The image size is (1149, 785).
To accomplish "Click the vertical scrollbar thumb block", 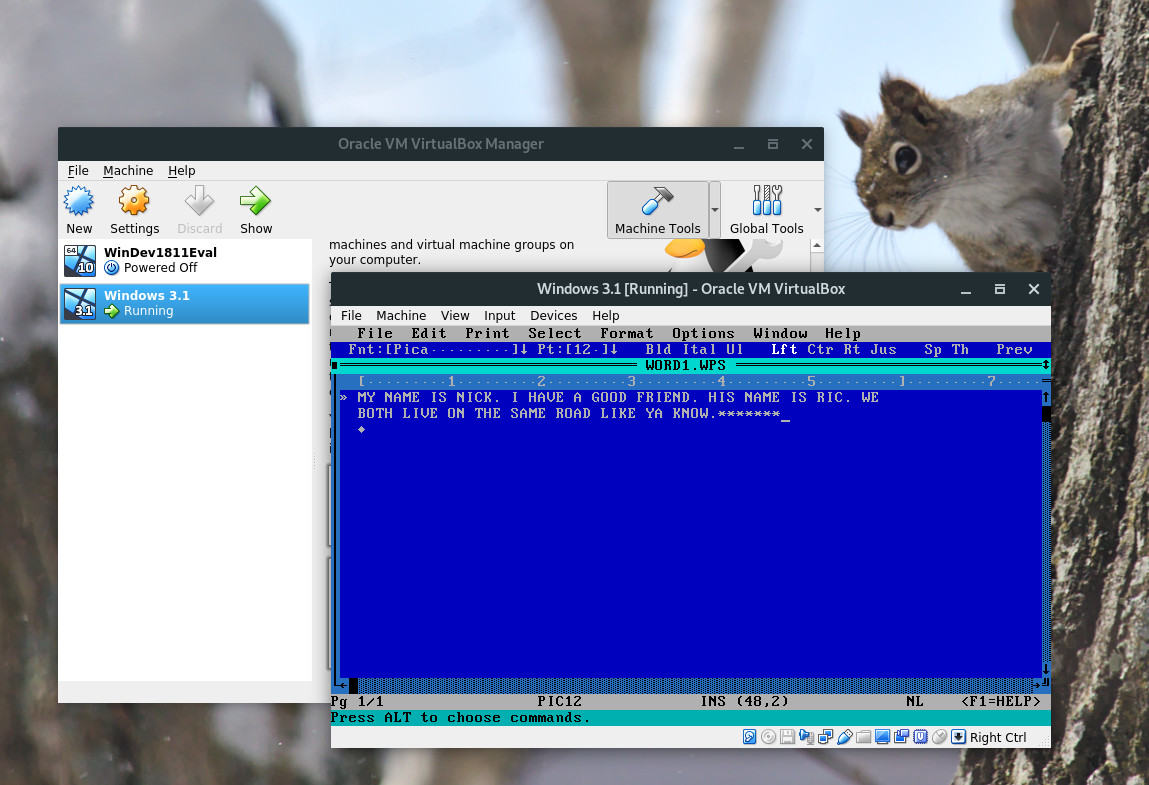I will click(1046, 413).
